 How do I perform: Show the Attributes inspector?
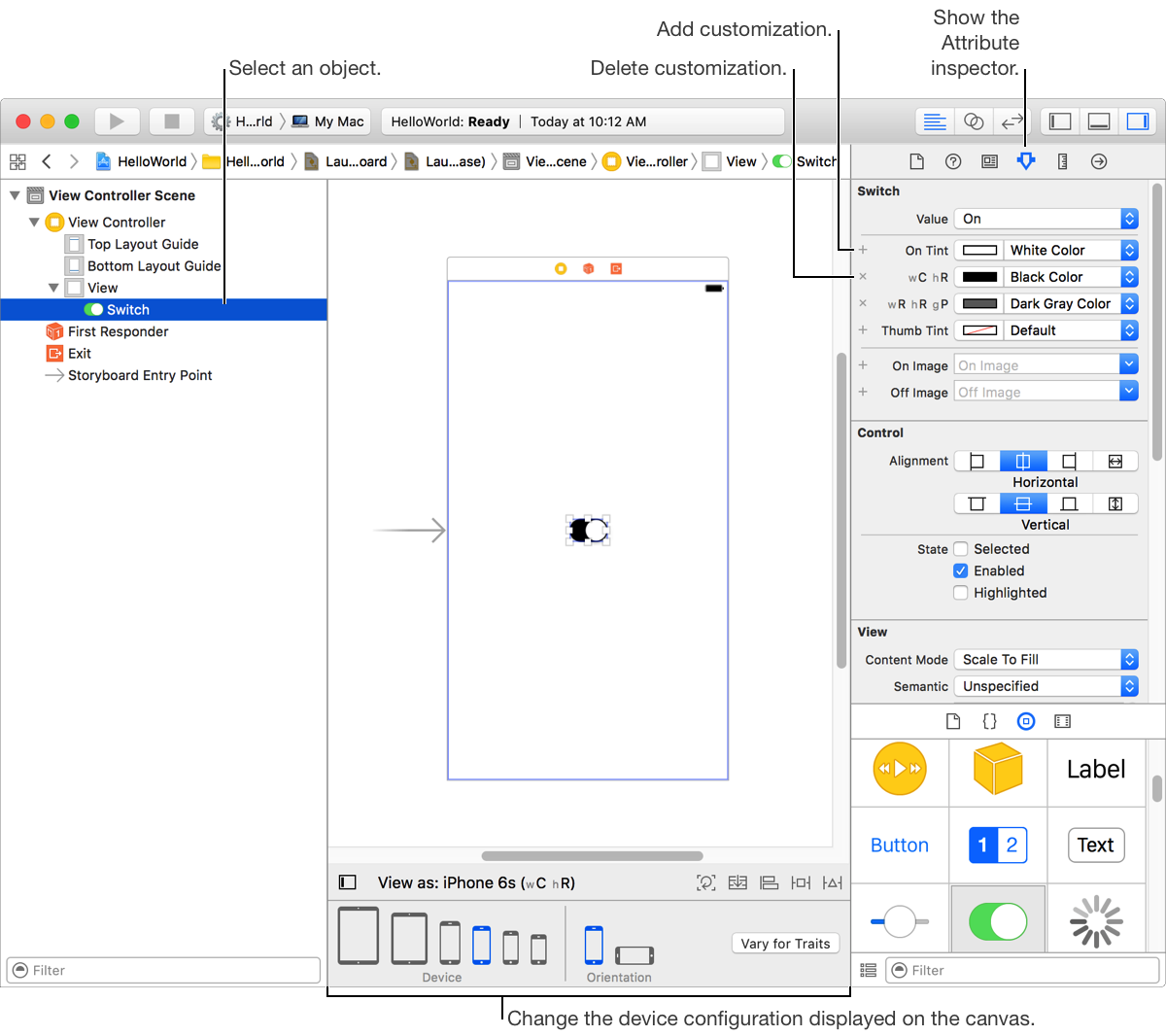point(1026,161)
